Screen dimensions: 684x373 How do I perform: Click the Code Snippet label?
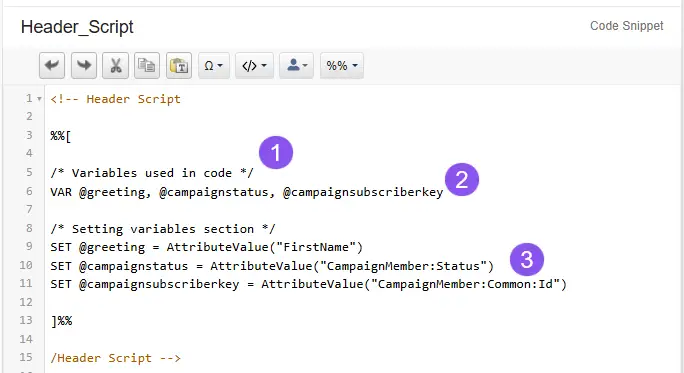click(626, 26)
